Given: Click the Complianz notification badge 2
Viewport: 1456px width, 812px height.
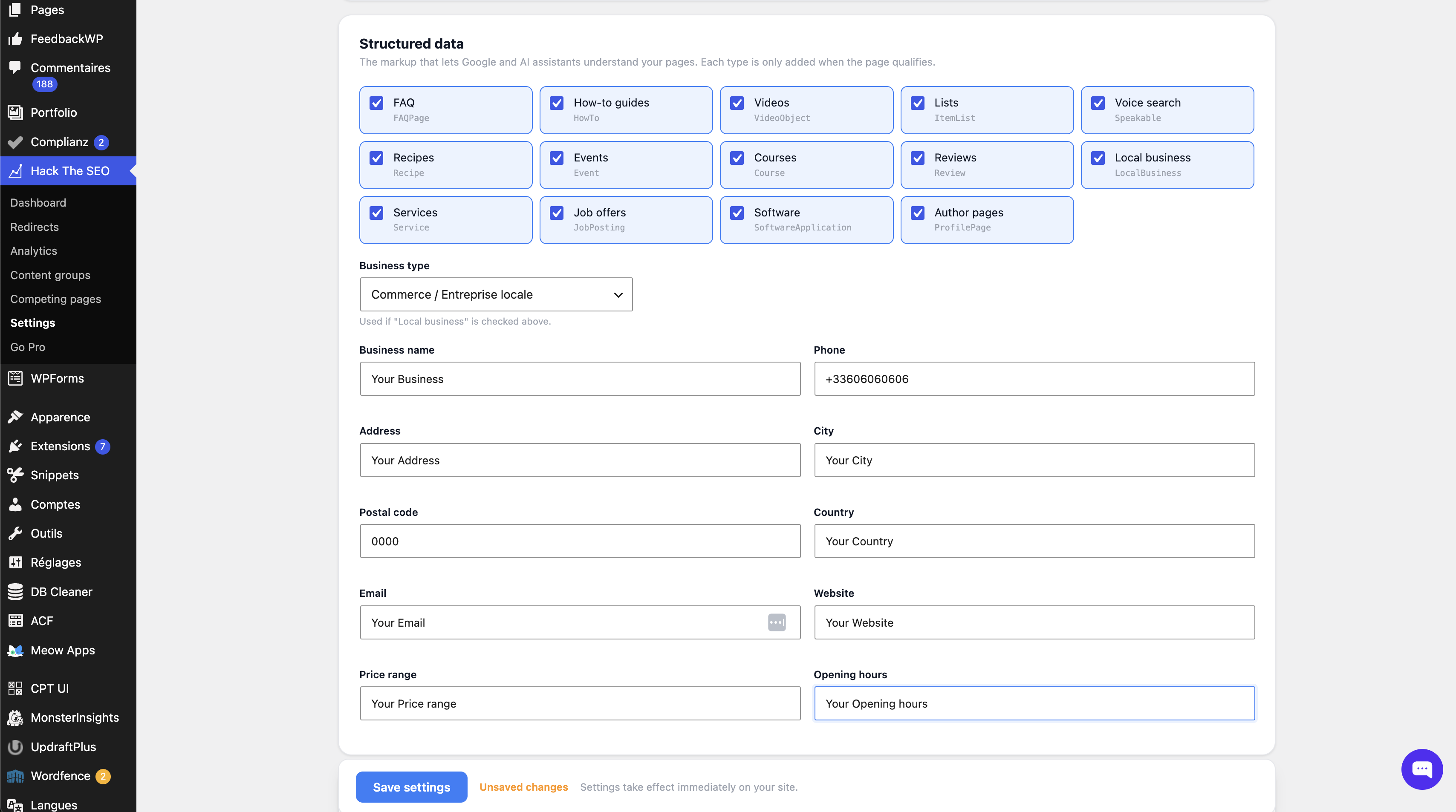Looking at the screenshot, I should coord(101,142).
